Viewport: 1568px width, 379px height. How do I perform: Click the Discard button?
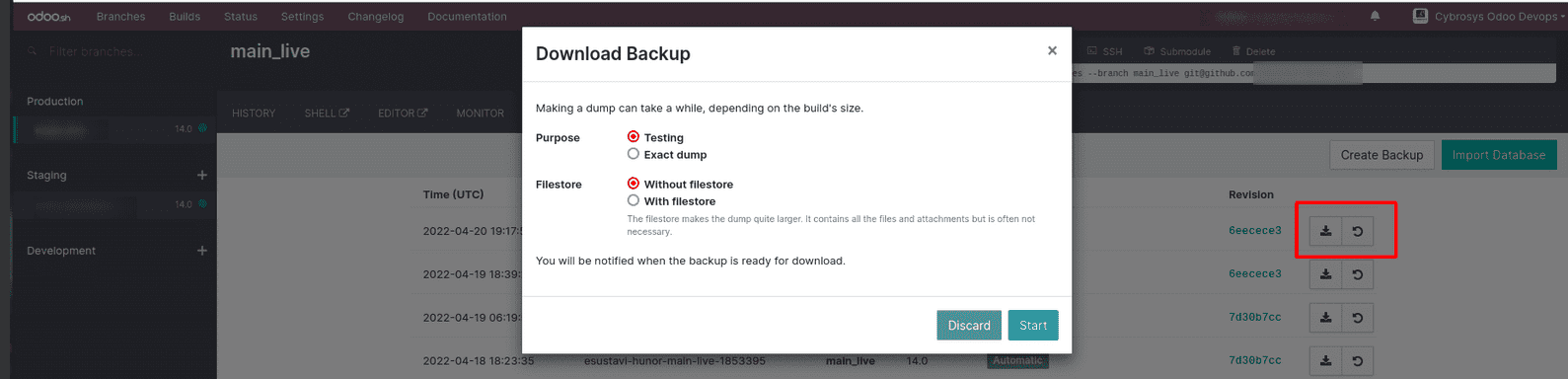click(x=969, y=326)
